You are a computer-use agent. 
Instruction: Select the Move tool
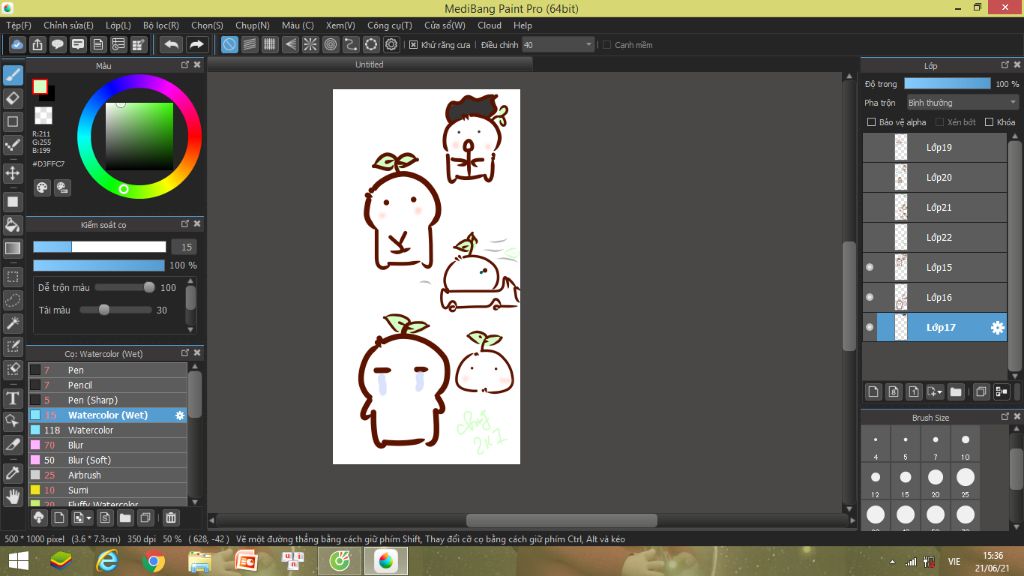13,173
